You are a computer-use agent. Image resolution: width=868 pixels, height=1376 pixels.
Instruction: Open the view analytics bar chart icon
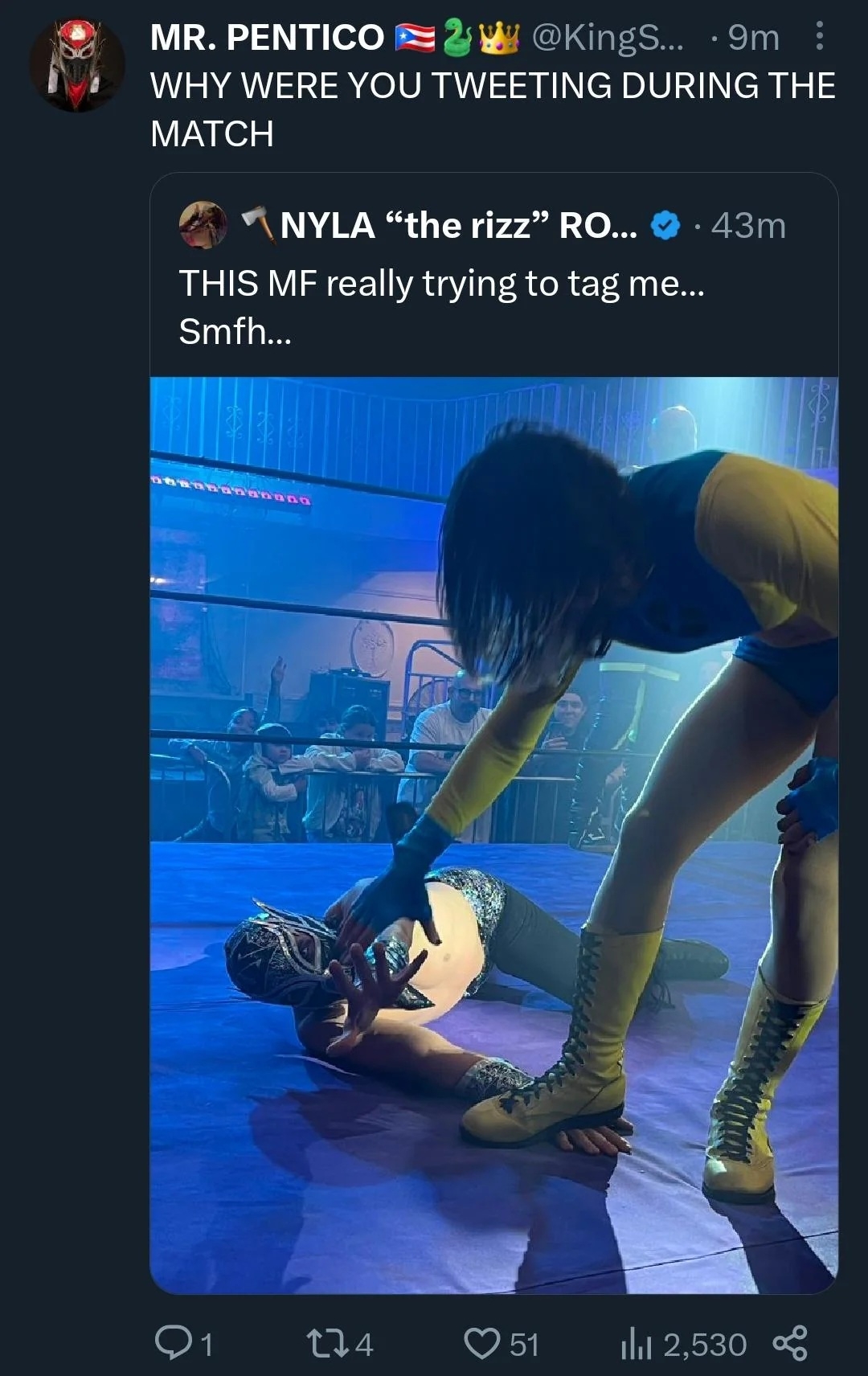coord(636,1344)
